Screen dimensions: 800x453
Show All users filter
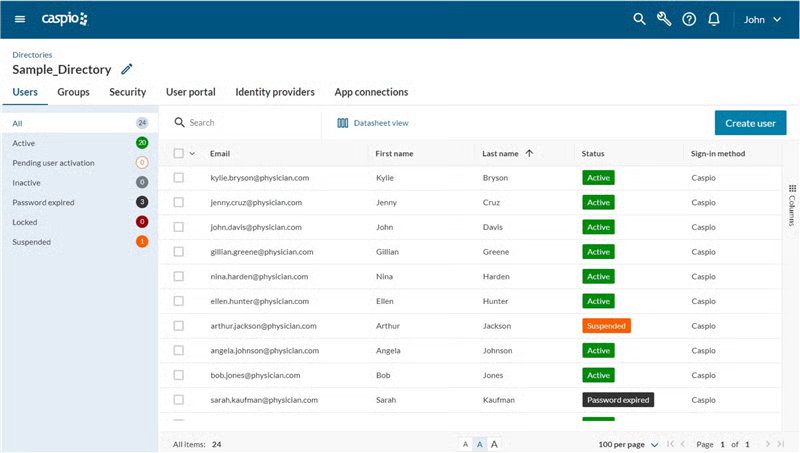(80, 123)
